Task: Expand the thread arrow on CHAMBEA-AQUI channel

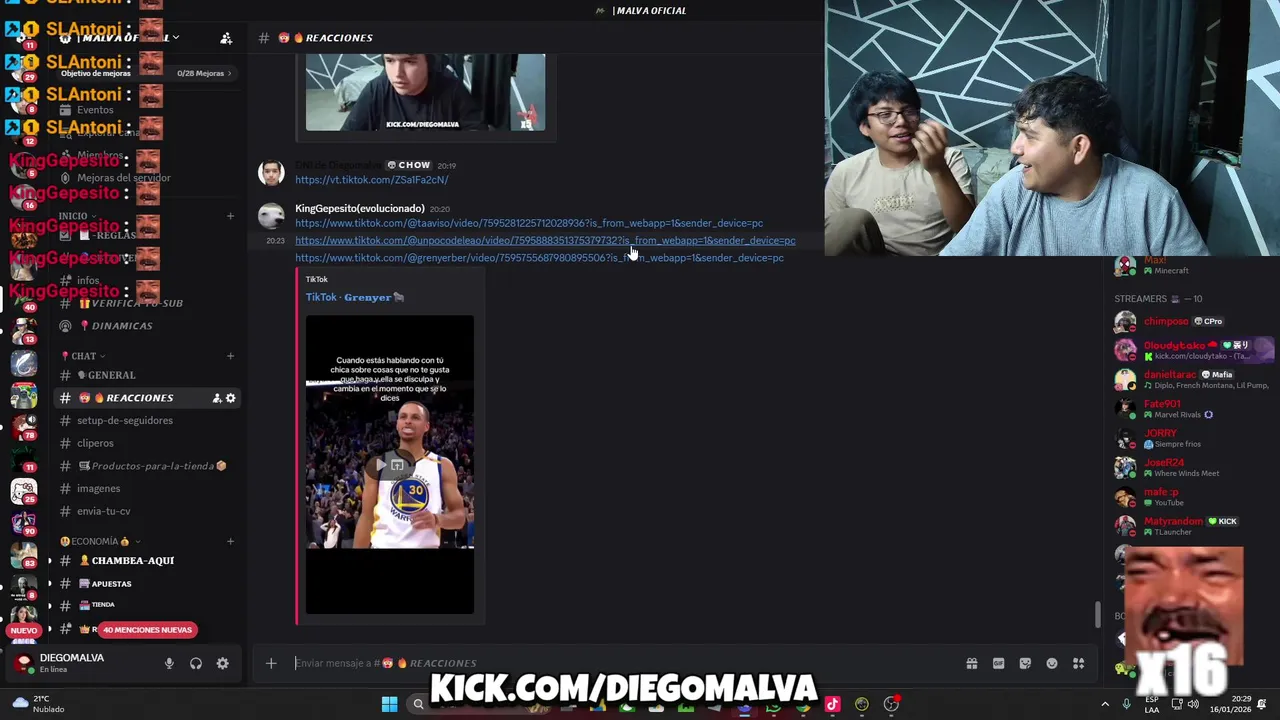Action: 49,560
